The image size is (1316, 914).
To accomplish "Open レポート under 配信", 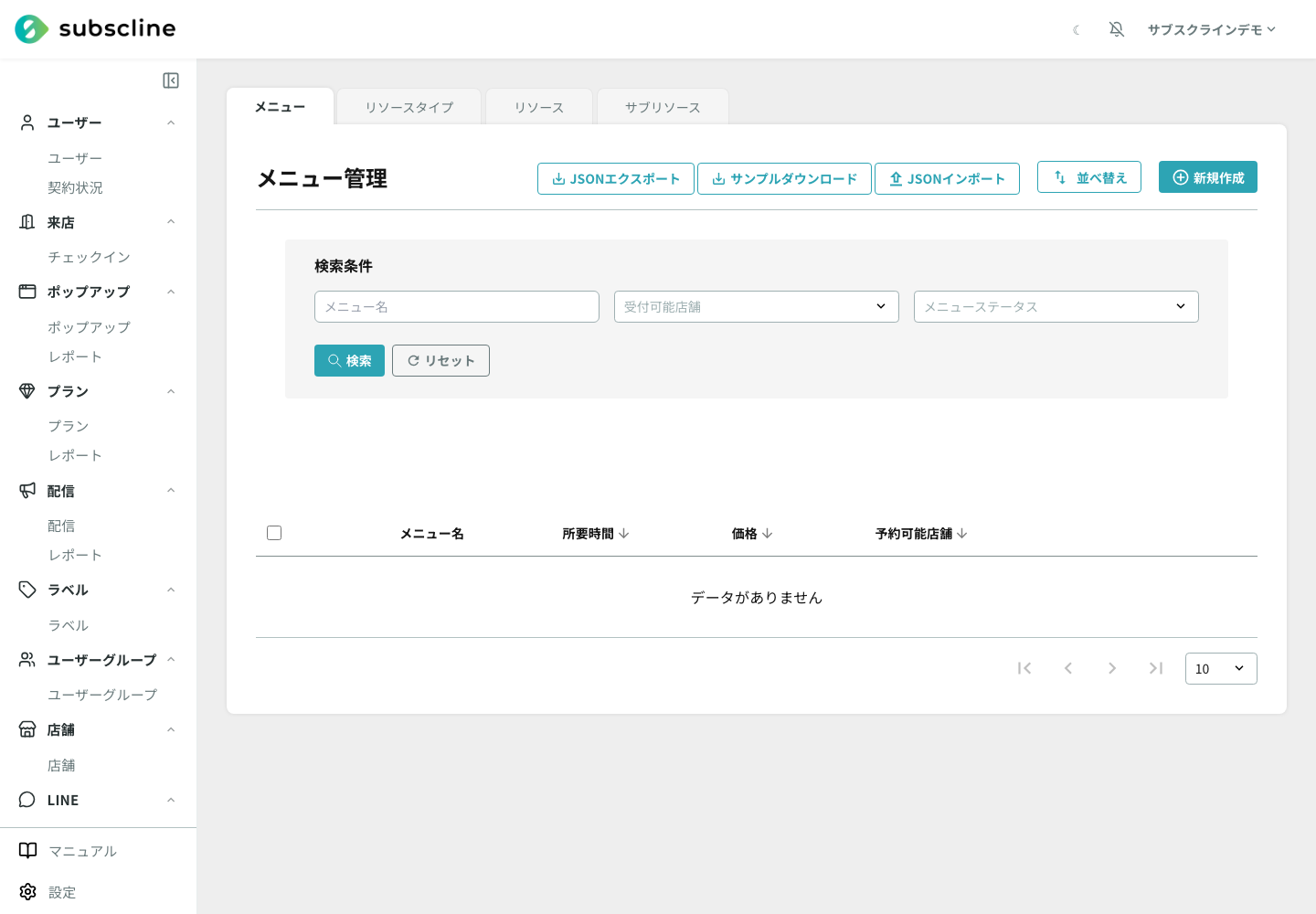I will point(75,555).
